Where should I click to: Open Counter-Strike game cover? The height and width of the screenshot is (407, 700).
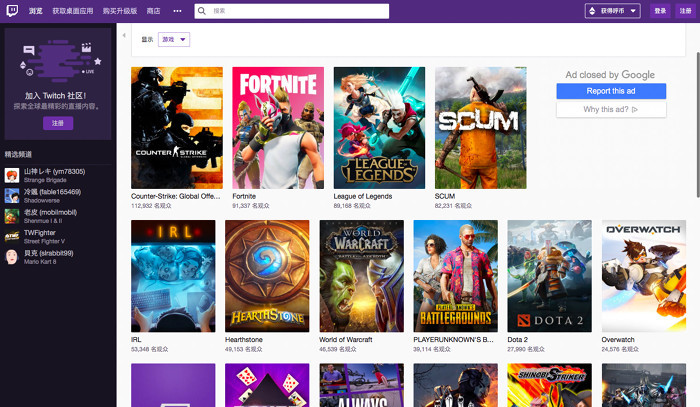(177, 128)
